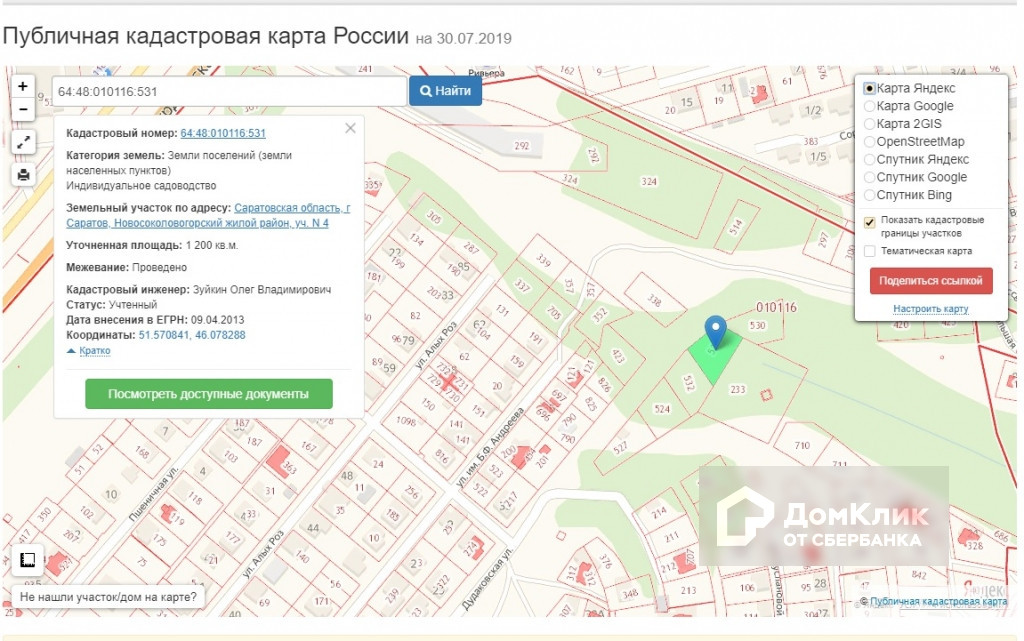Image resolution: width=1024 pixels, height=641 pixels.
Task: Select Карта Яндекс radio option
Action: tap(869, 88)
